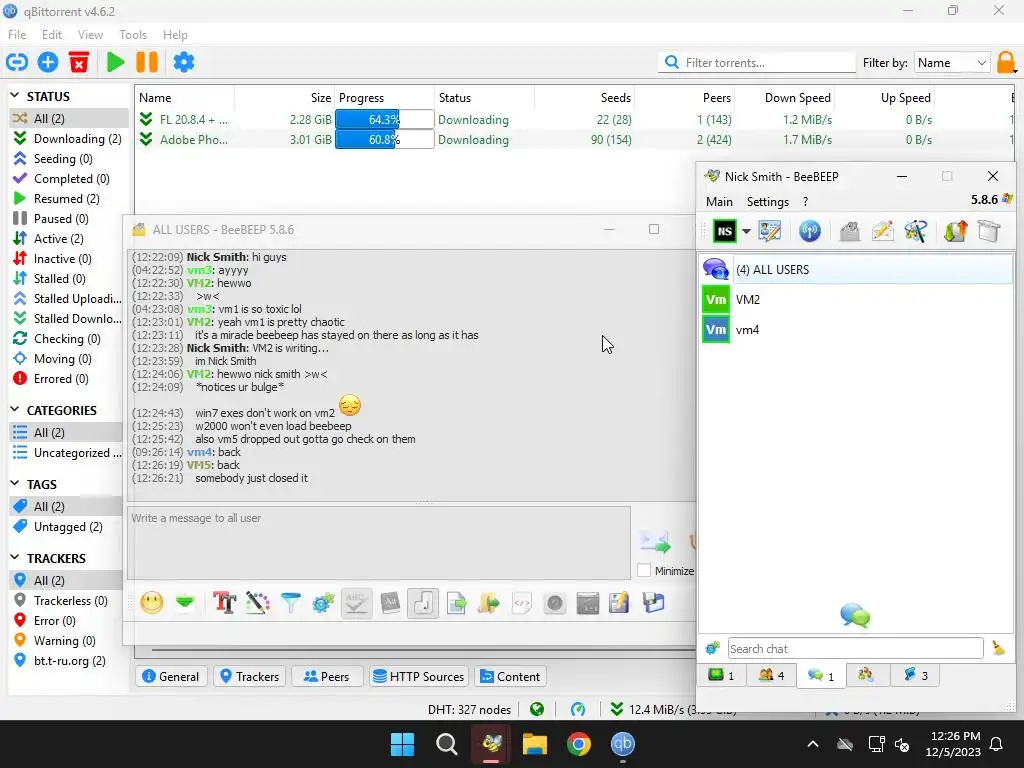Click the send folder icon in chat toolbar

click(x=488, y=602)
